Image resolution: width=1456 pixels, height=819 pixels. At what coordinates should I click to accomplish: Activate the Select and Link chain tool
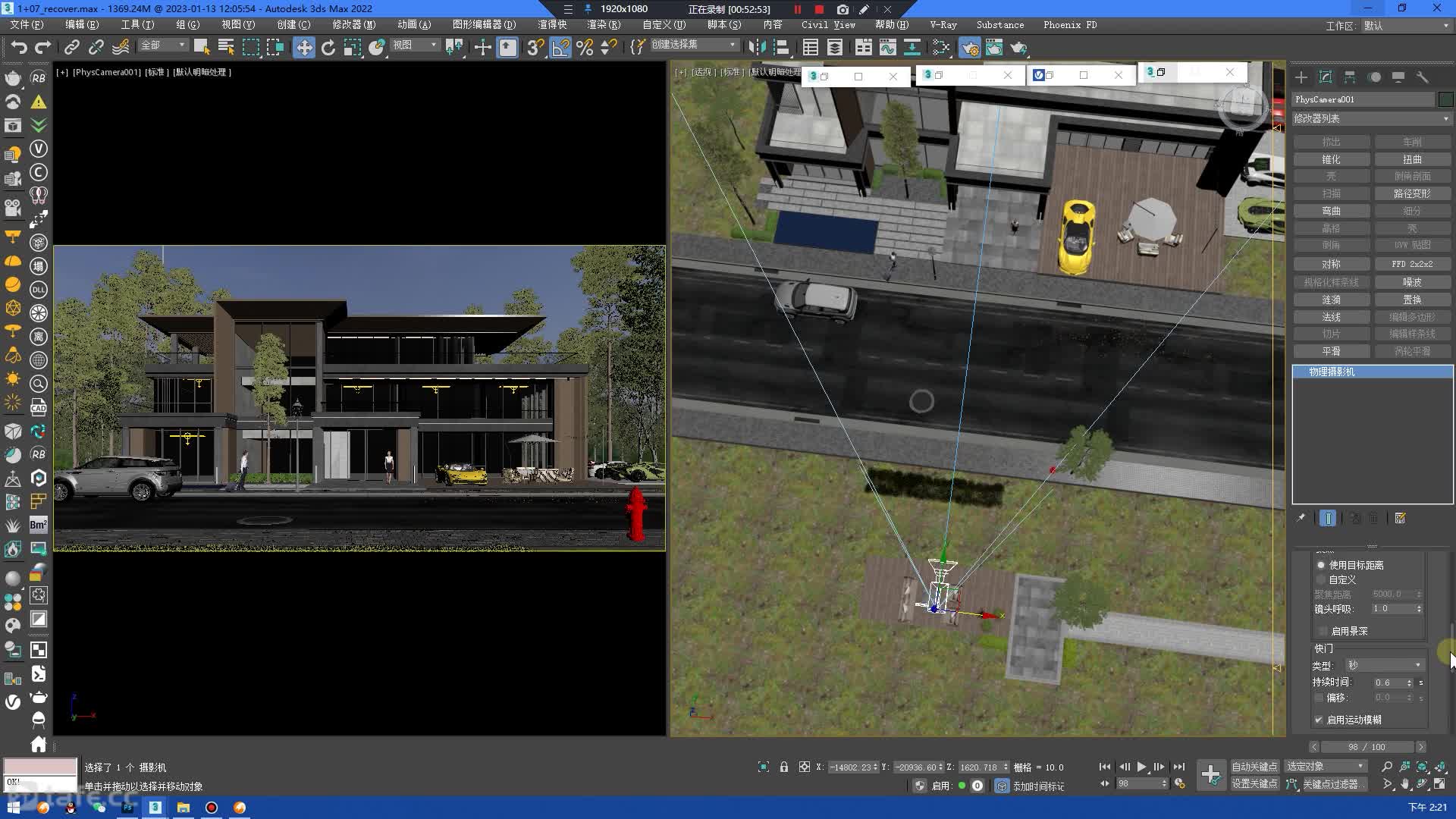71,47
